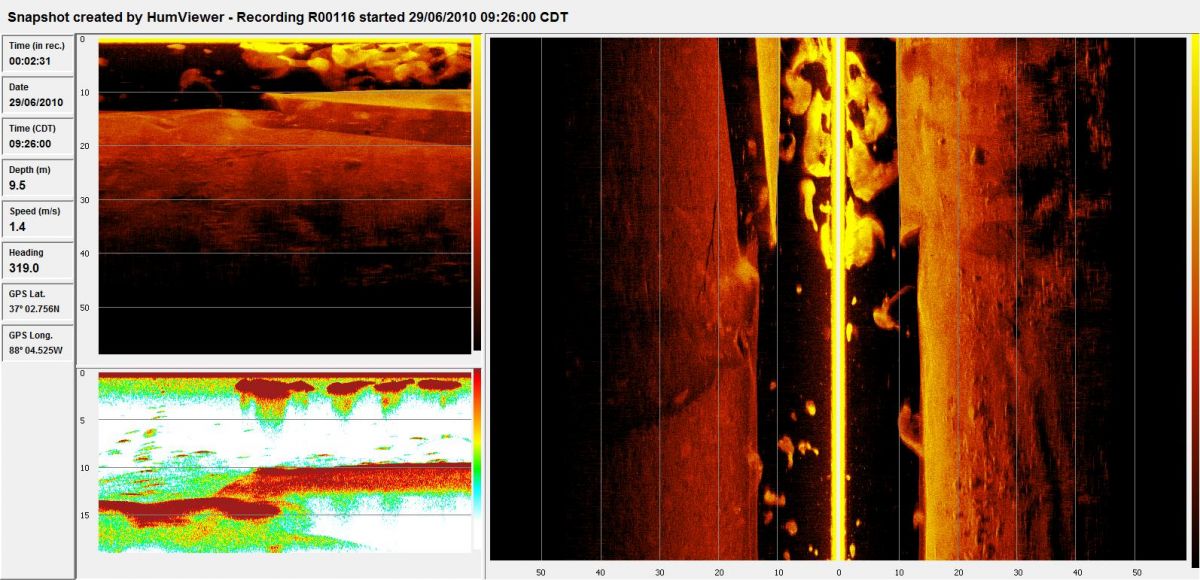1200x580 pixels.
Task: Click the HumViewer snapshot title text
Action: point(289,18)
